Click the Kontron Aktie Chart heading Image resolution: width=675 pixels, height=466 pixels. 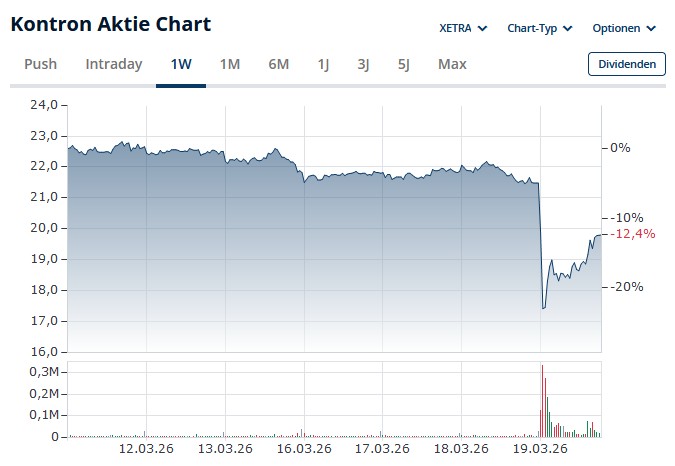(111, 24)
